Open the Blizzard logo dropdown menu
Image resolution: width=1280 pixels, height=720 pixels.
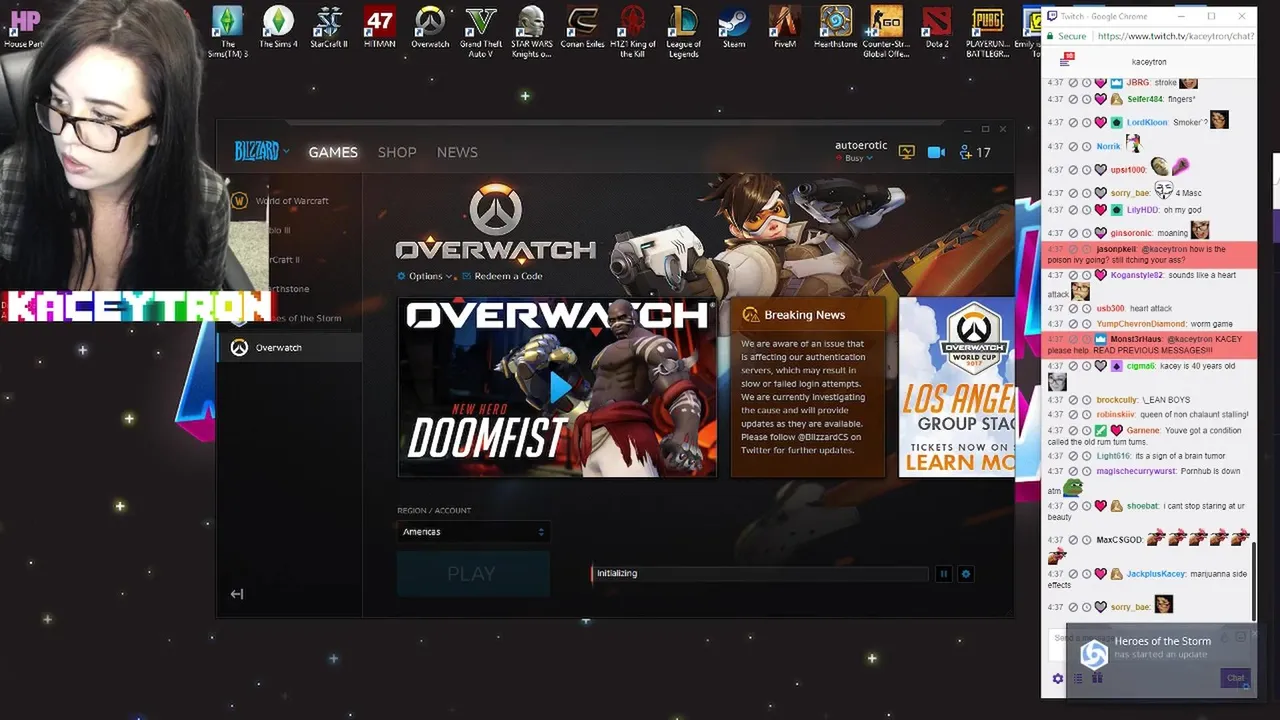pyautogui.click(x=261, y=152)
